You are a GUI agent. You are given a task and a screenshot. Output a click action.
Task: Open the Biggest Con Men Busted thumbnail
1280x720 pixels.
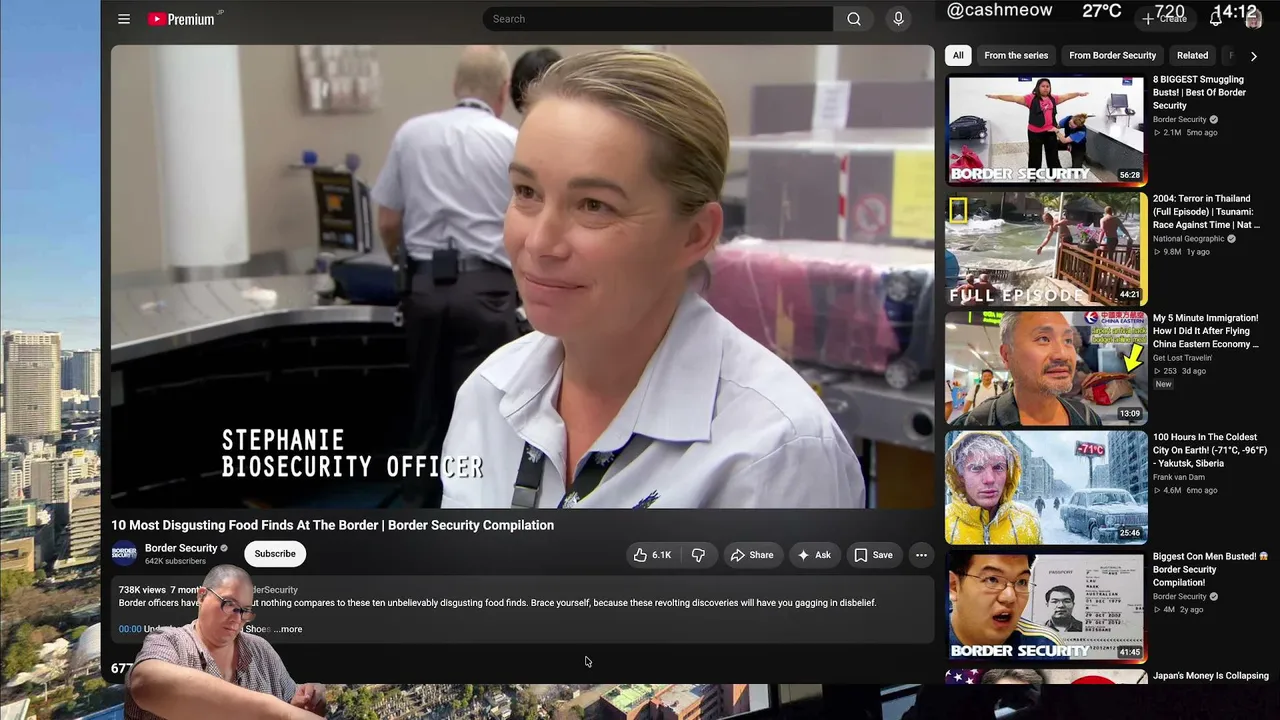coord(1046,606)
